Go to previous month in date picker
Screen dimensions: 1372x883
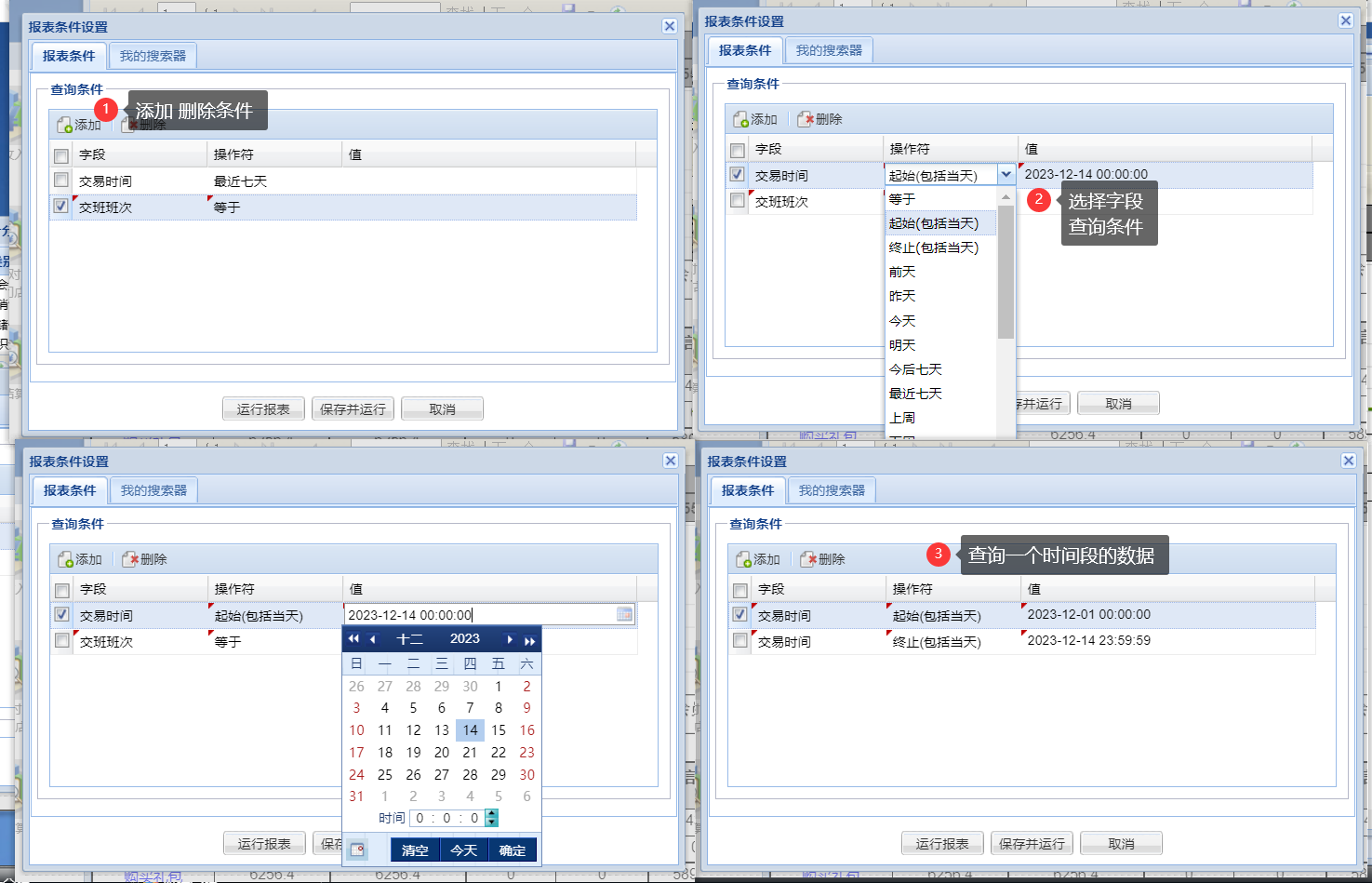[373, 639]
